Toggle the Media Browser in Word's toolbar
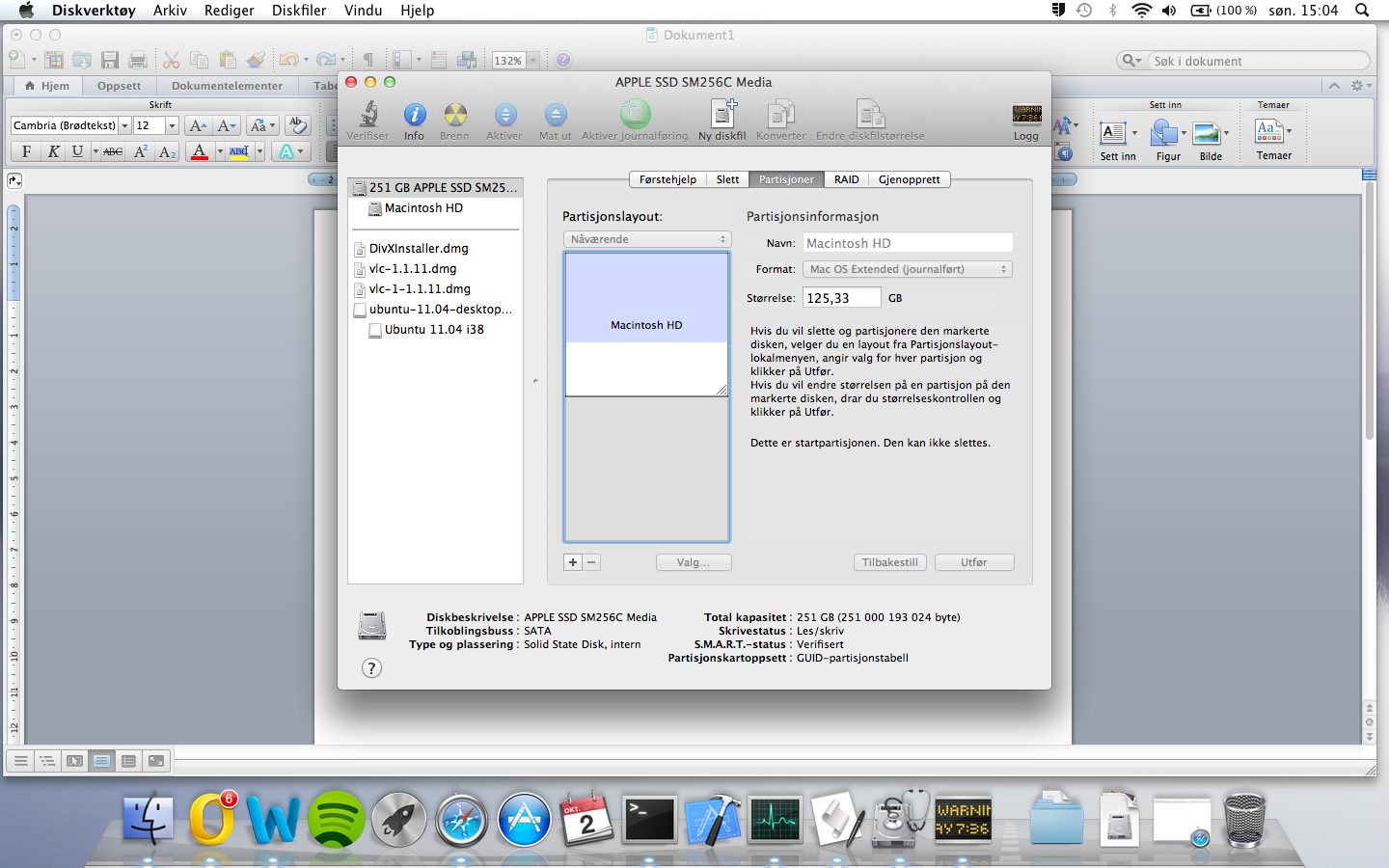The image size is (1389, 868). (x=467, y=60)
